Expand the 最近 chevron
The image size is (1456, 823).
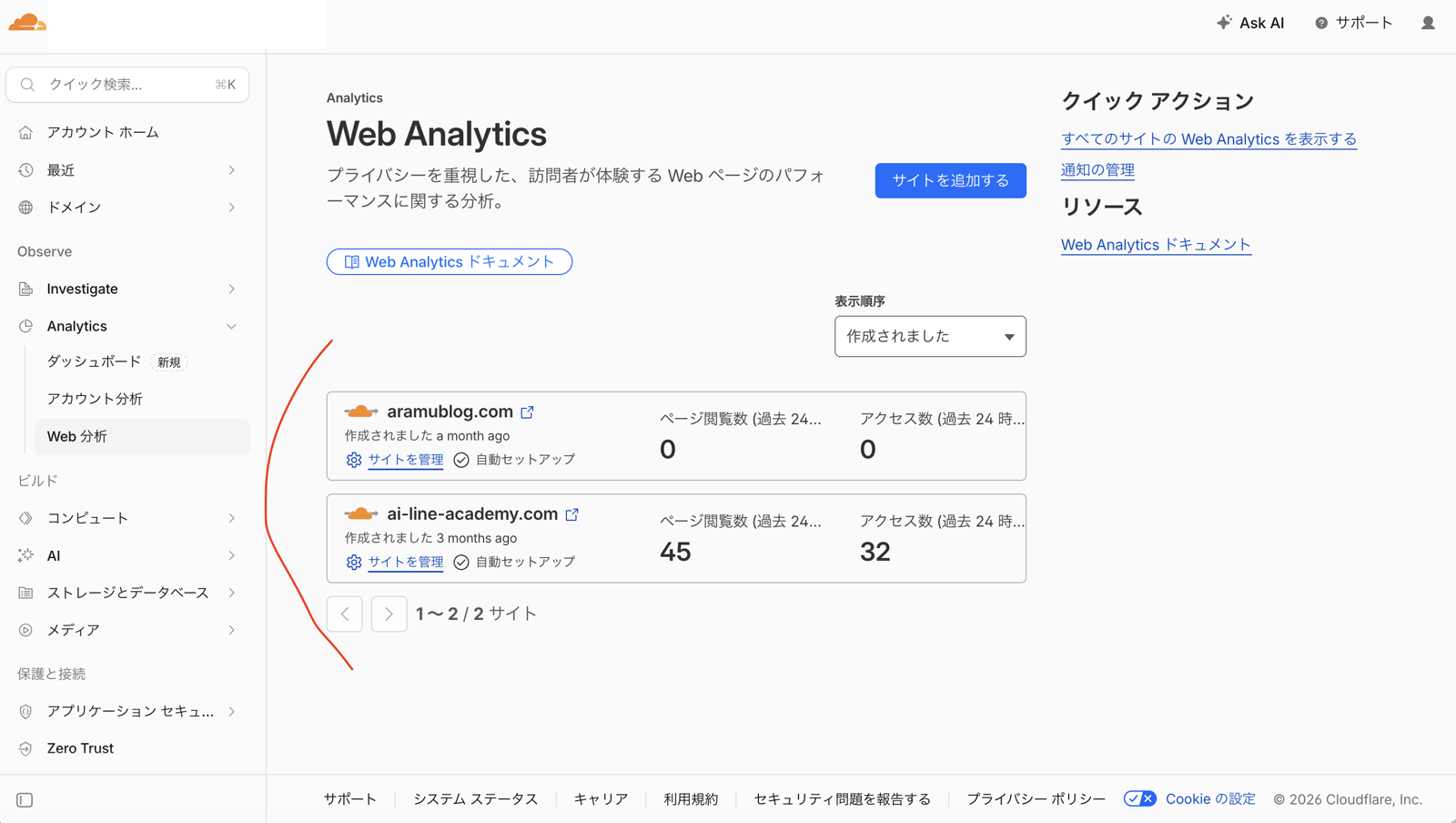click(x=232, y=170)
